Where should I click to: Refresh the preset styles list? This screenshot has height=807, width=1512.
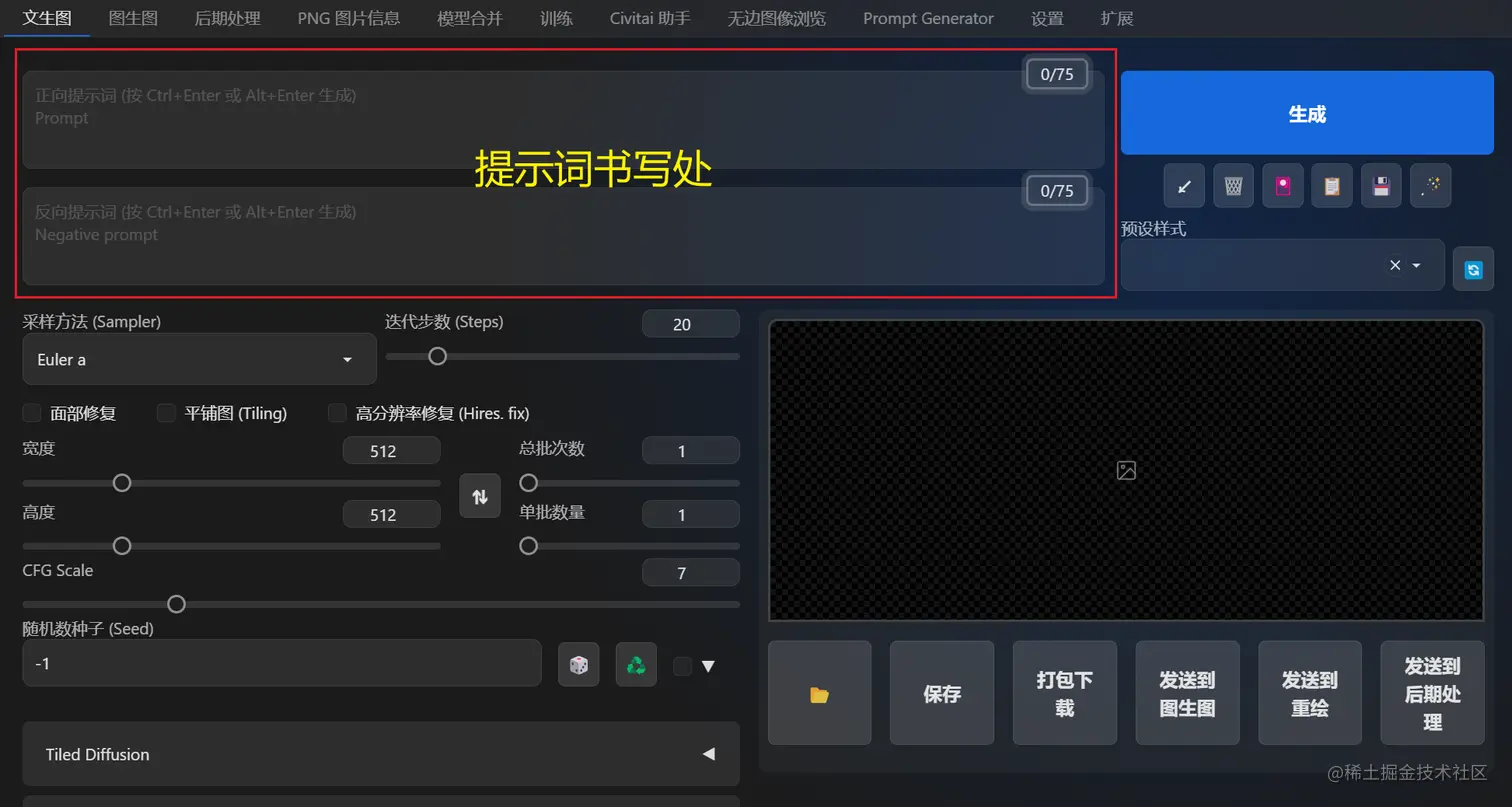pos(1473,269)
